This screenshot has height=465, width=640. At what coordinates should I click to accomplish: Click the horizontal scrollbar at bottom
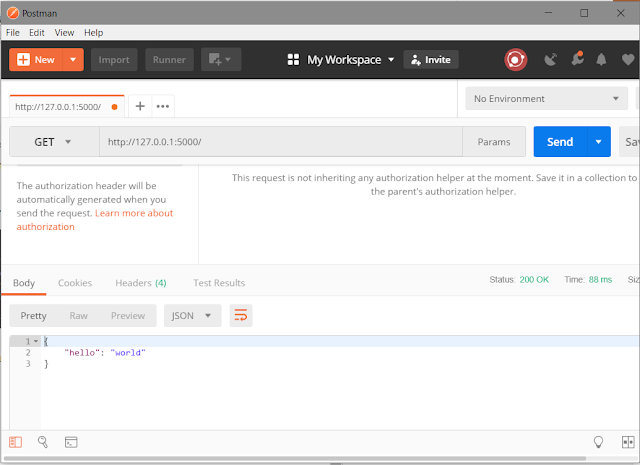click(295, 458)
